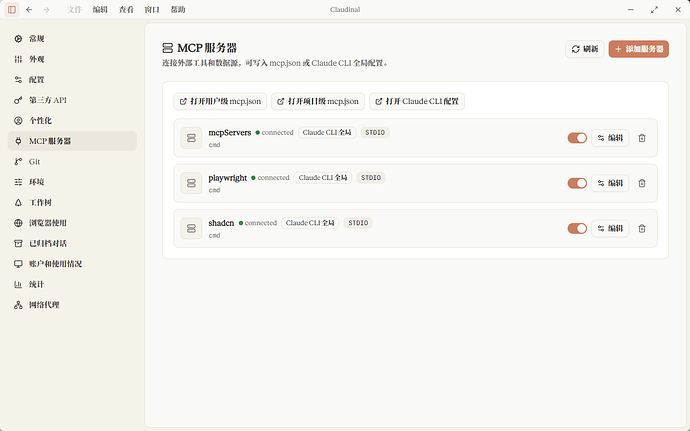
Task: Click Claude CLI 全局 tag on playwright
Action: pyautogui.click(x=323, y=178)
